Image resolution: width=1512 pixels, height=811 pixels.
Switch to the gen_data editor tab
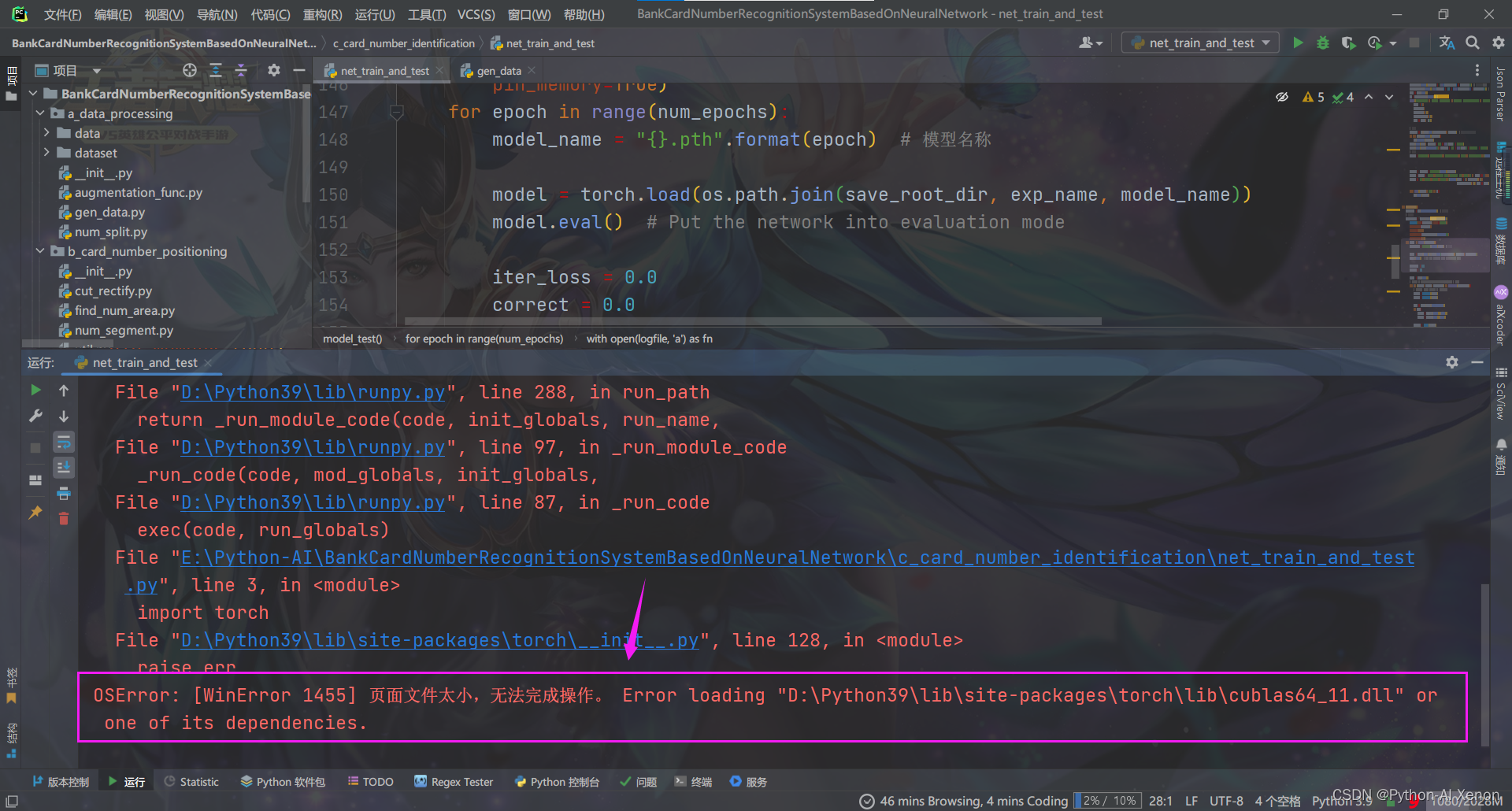(x=498, y=71)
